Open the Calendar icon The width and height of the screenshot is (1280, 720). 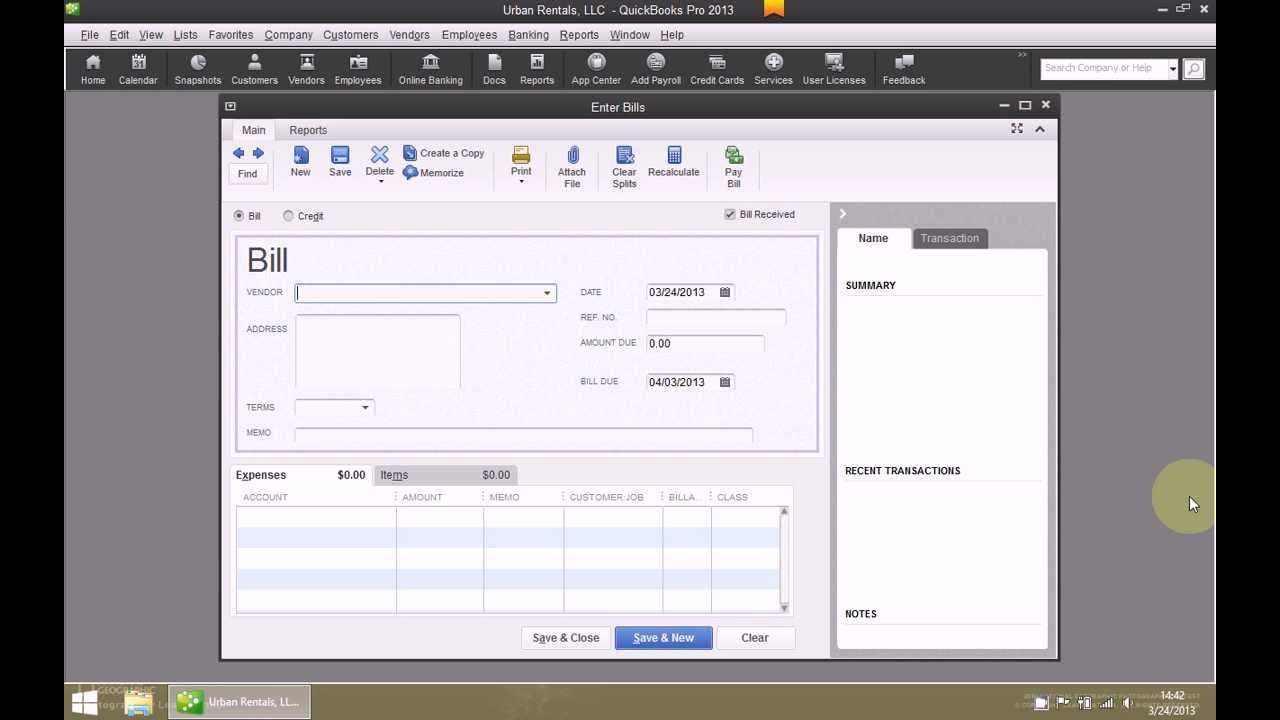point(138,69)
